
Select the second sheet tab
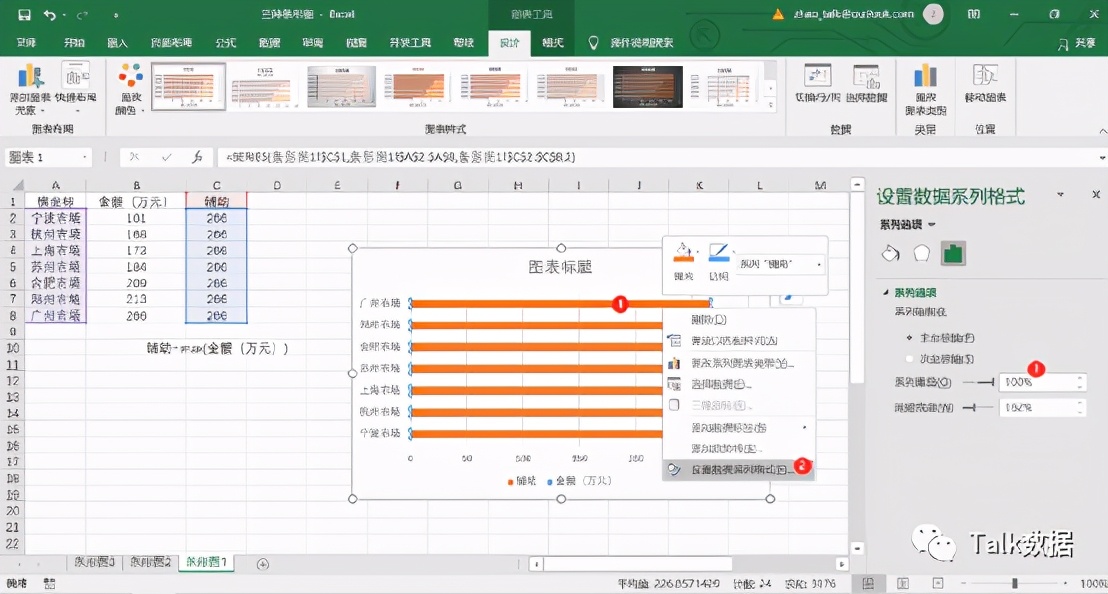click(151, 562)
